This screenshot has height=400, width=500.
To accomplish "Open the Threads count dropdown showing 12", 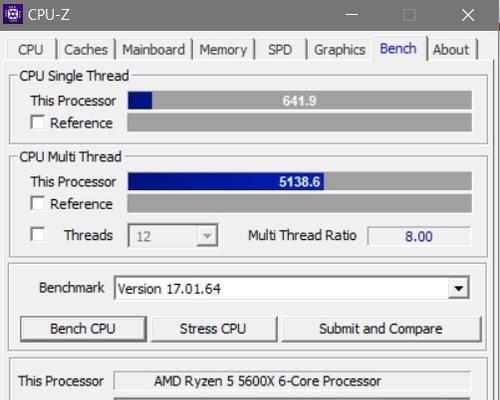I will click(173, 236).
